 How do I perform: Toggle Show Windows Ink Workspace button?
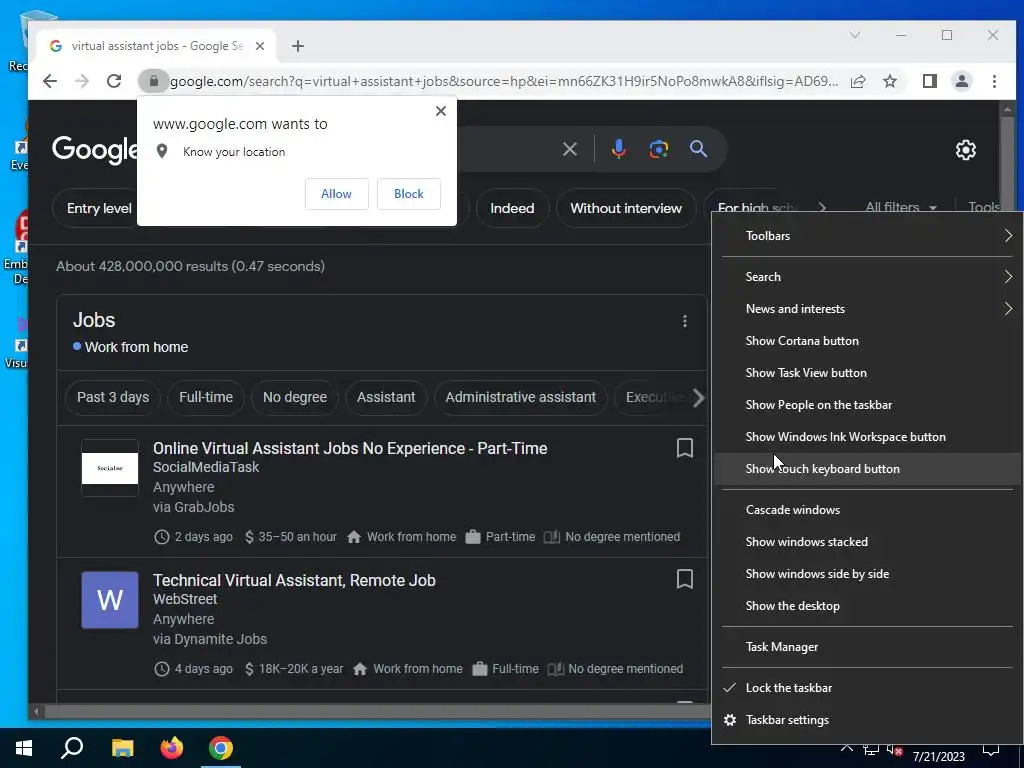point(867,437)
